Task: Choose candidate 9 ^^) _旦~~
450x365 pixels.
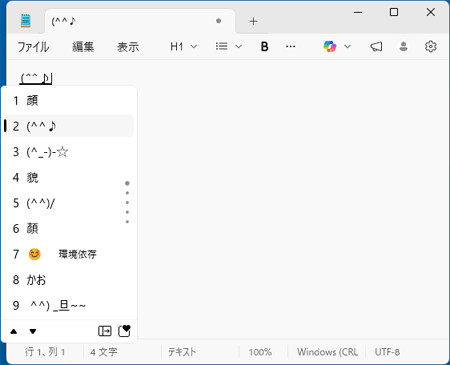Action: (69, 305)
